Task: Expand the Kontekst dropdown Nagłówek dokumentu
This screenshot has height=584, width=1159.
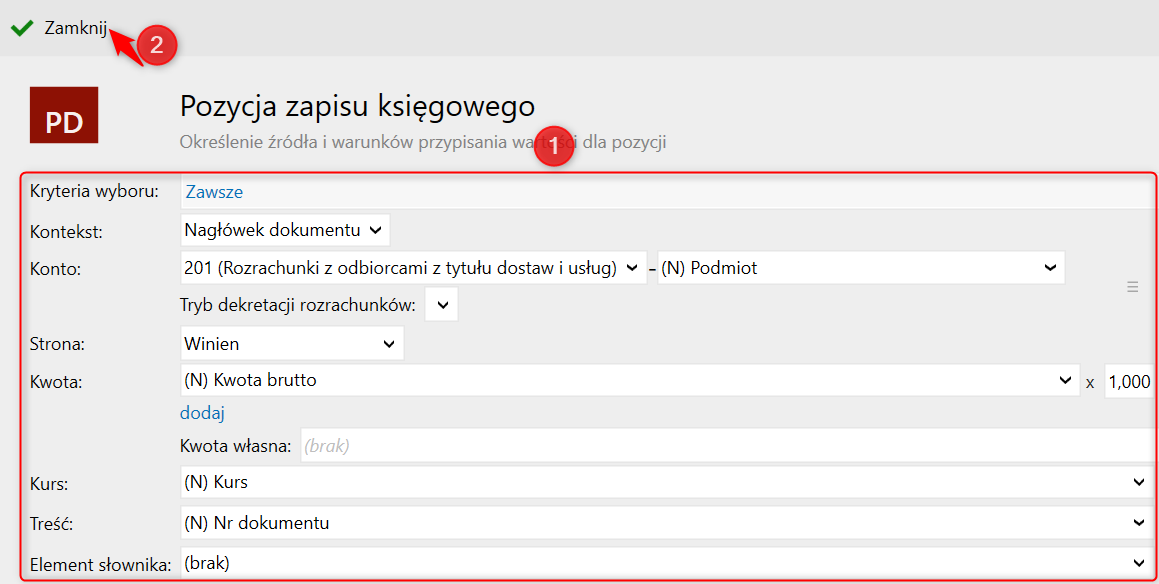Action: (285, 230)
